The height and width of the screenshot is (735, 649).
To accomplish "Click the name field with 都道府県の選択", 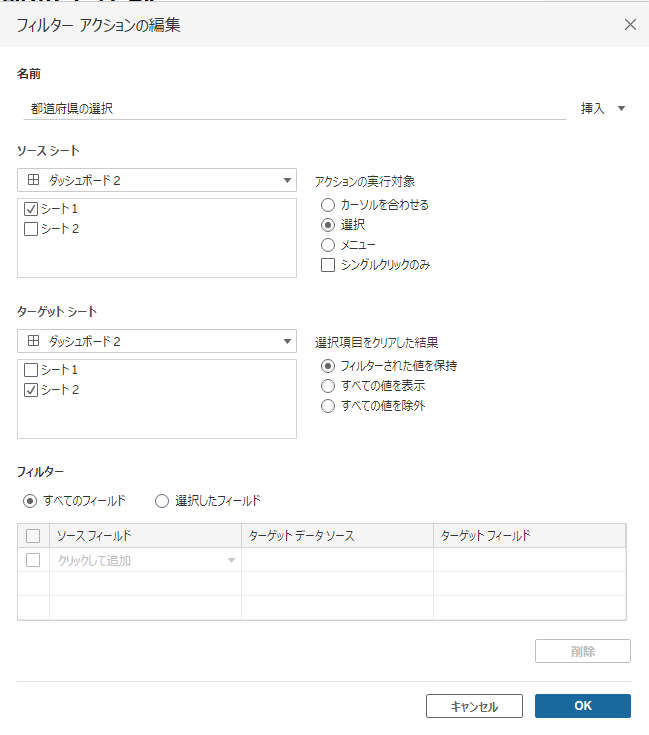I will pyautogui.click(x=292, y=108).
